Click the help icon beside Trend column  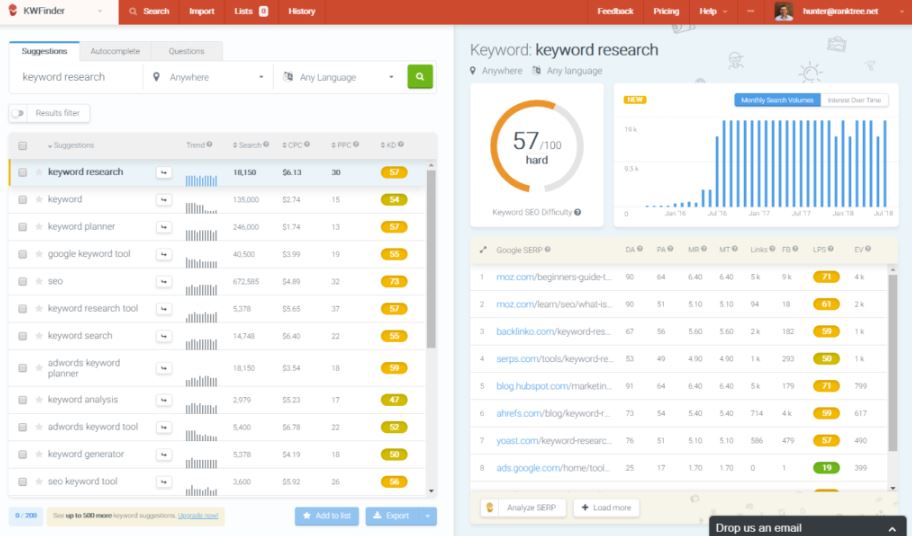pyautogui.click(x=209, y=145)
